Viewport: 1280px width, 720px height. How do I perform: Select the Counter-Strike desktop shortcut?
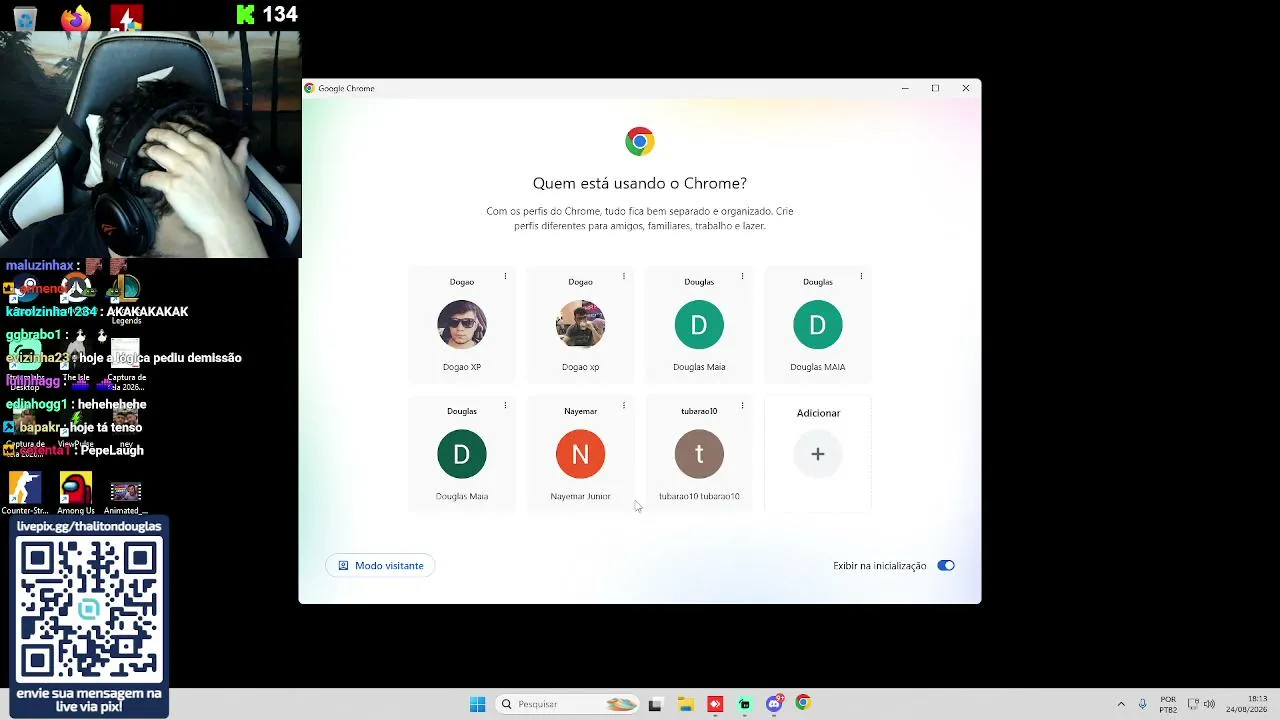25,494
